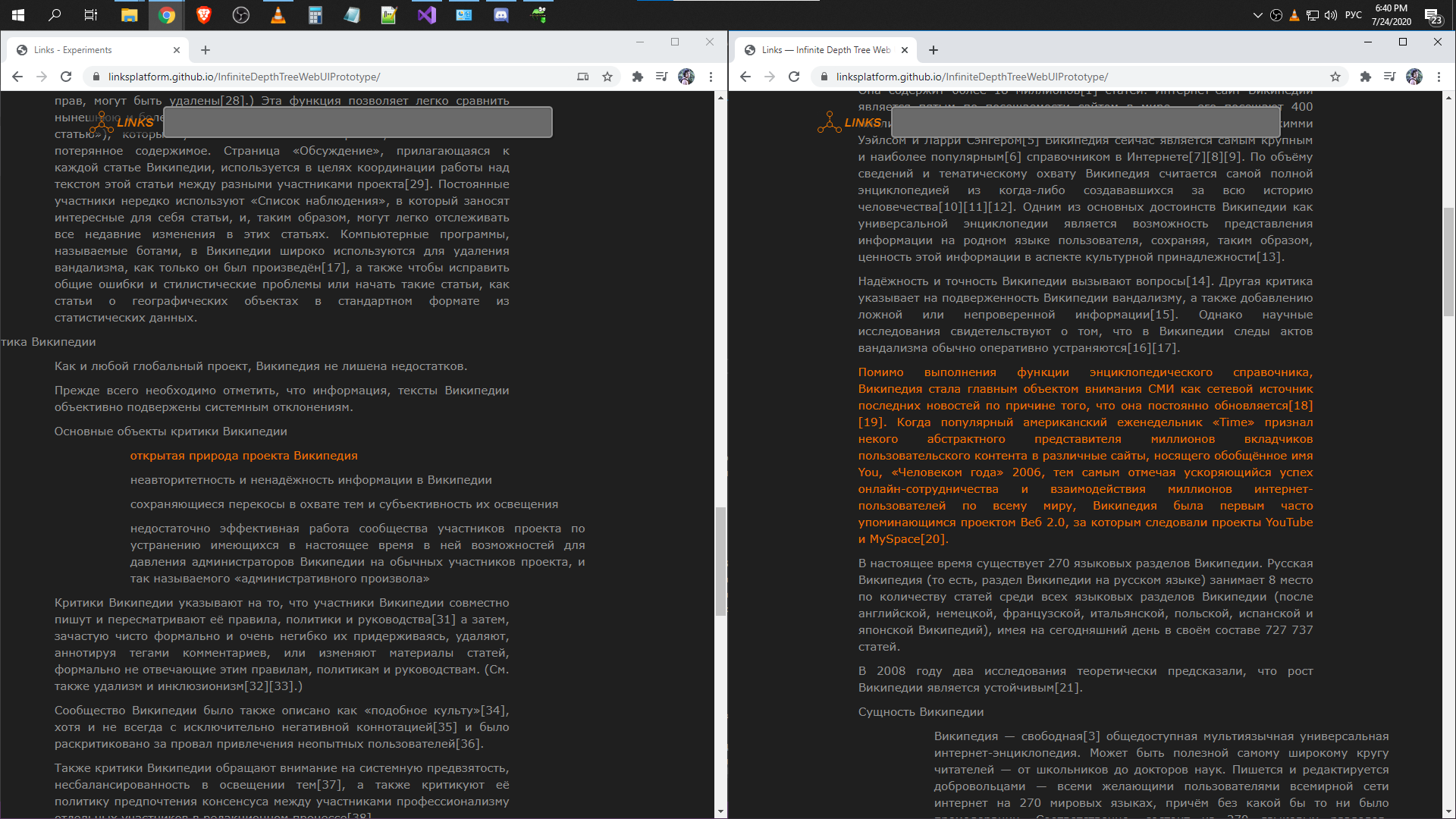View site security info in the left window

(96, 77)
